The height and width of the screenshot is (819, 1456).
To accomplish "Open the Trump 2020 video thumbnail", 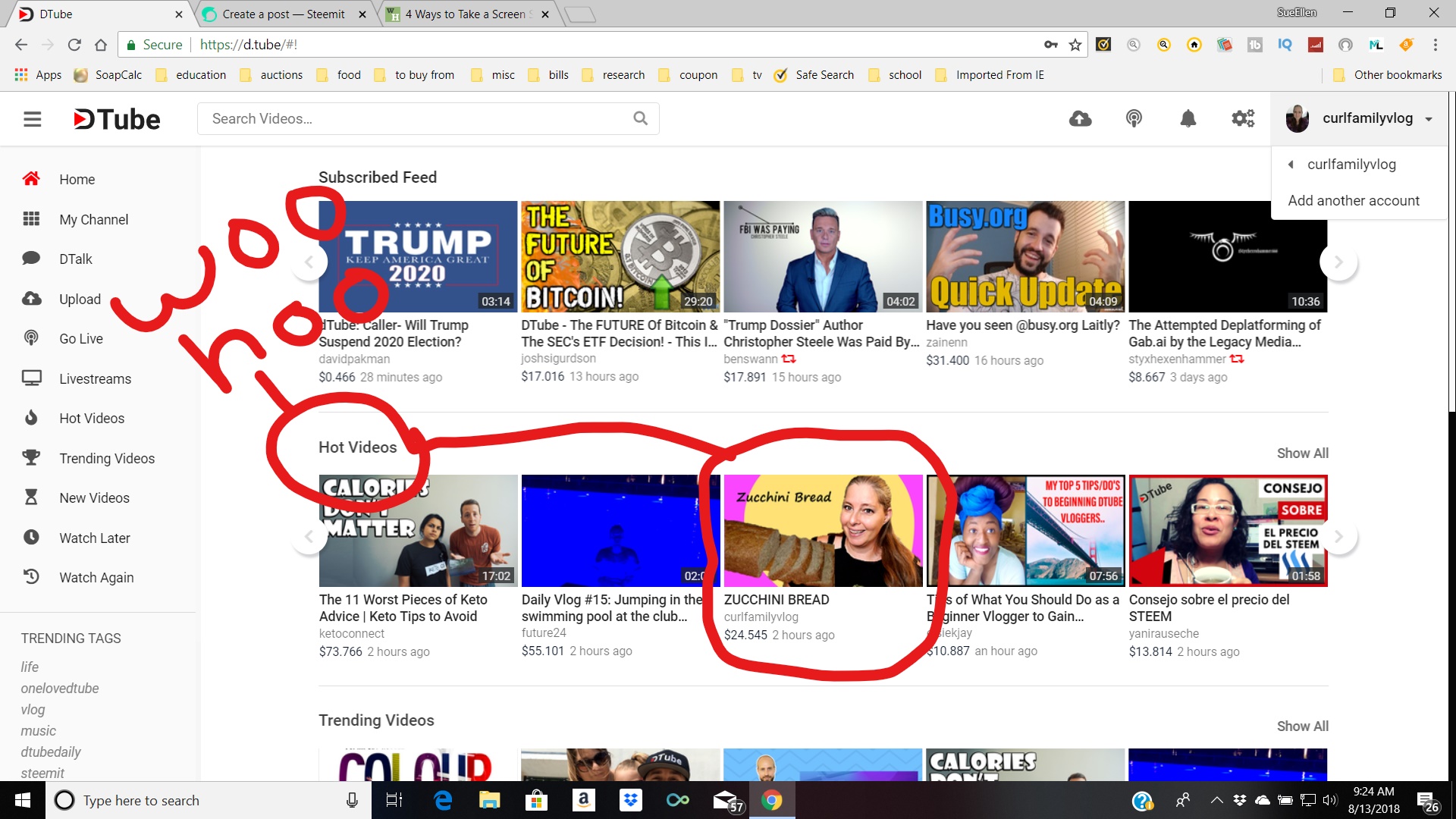I will 418,256.
